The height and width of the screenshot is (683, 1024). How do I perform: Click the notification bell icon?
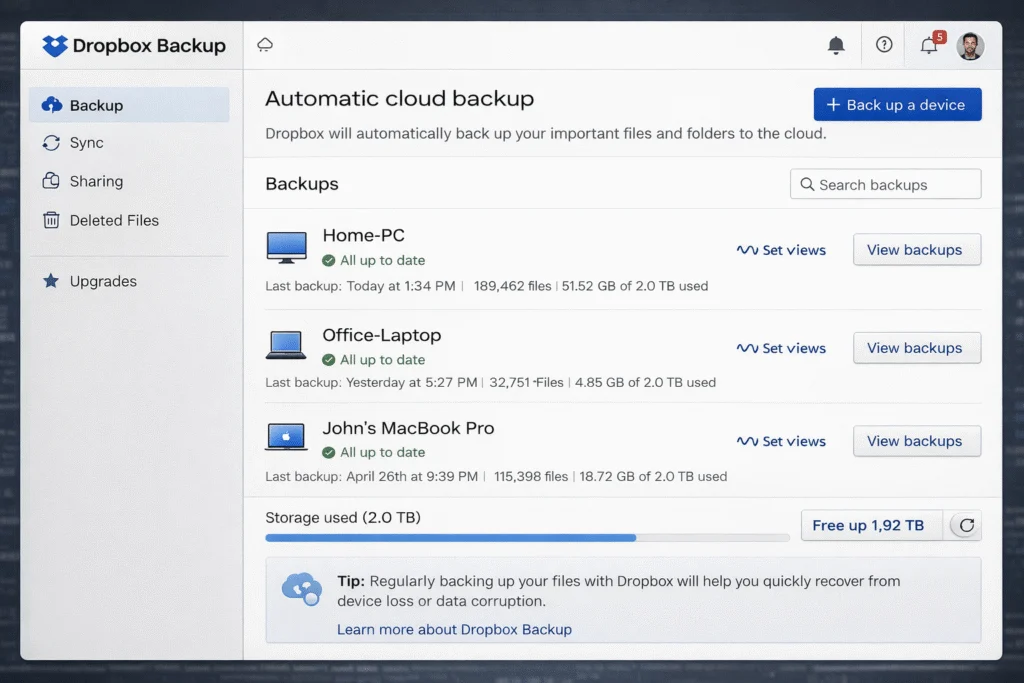click(x=837, y=44)
